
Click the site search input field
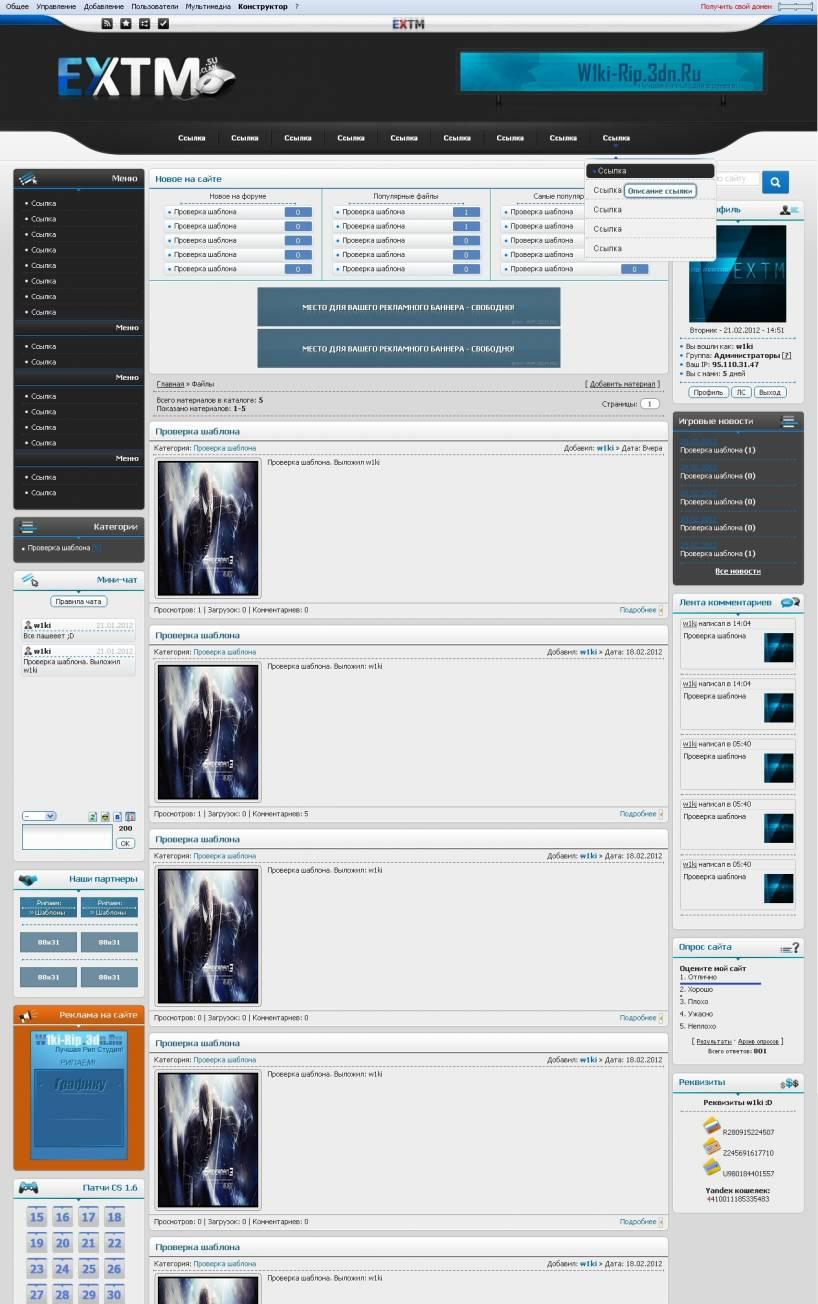pyautogui.click(x=737, y=179)
